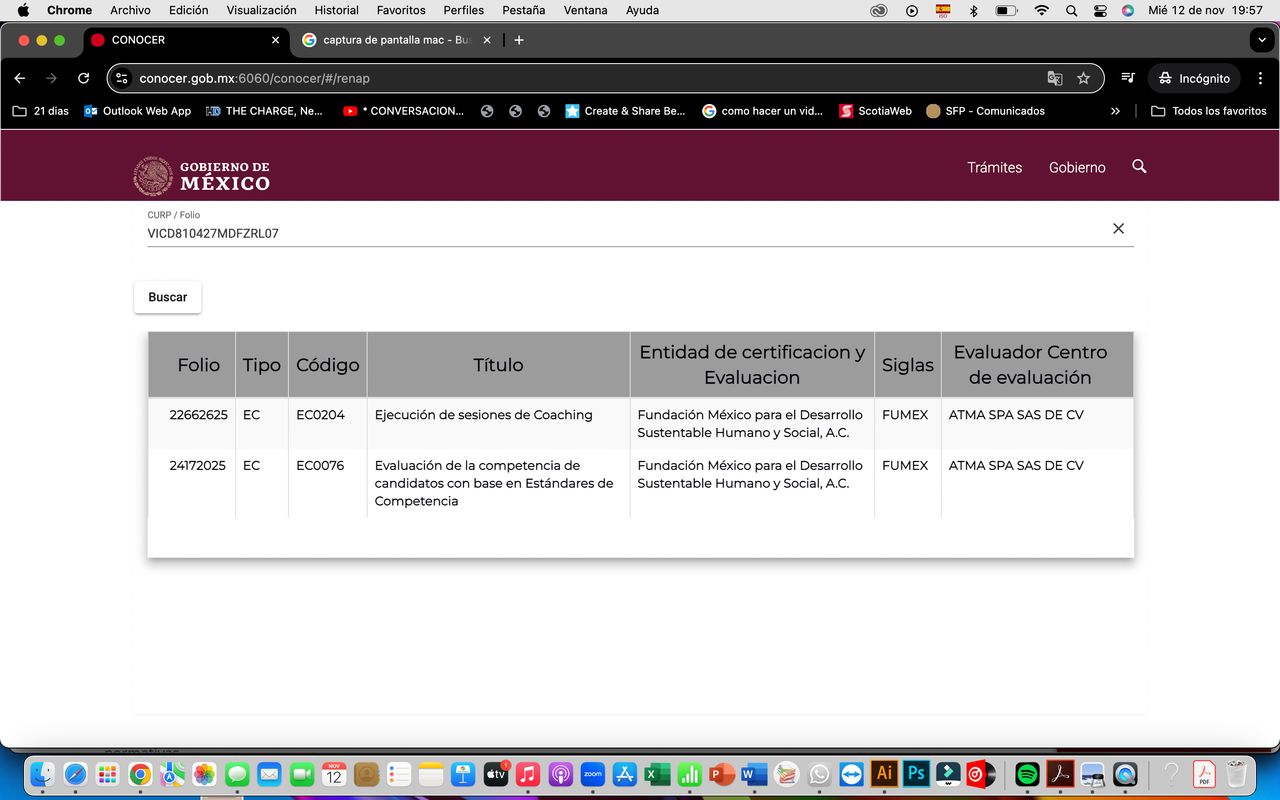Click the search magnifier in the site header
This screenshot has height=800, width=1280.
pyautogui.click(x=1139, y=167)
